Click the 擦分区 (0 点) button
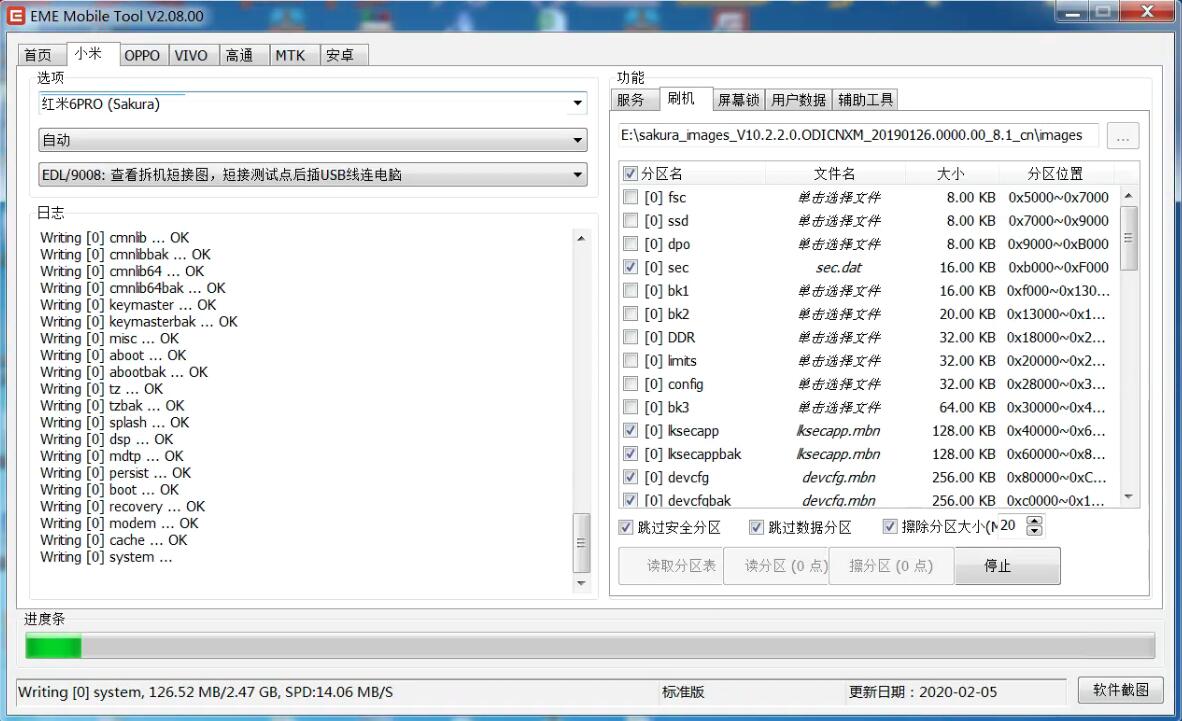Screen dimensions: 1182x721 click(891, 566)
